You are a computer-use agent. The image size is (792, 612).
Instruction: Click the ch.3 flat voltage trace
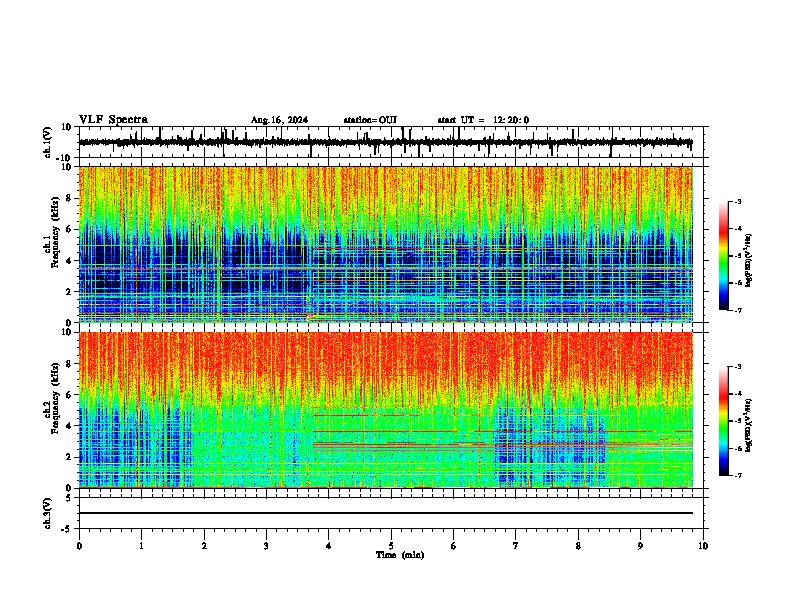[x=386, y=513]
